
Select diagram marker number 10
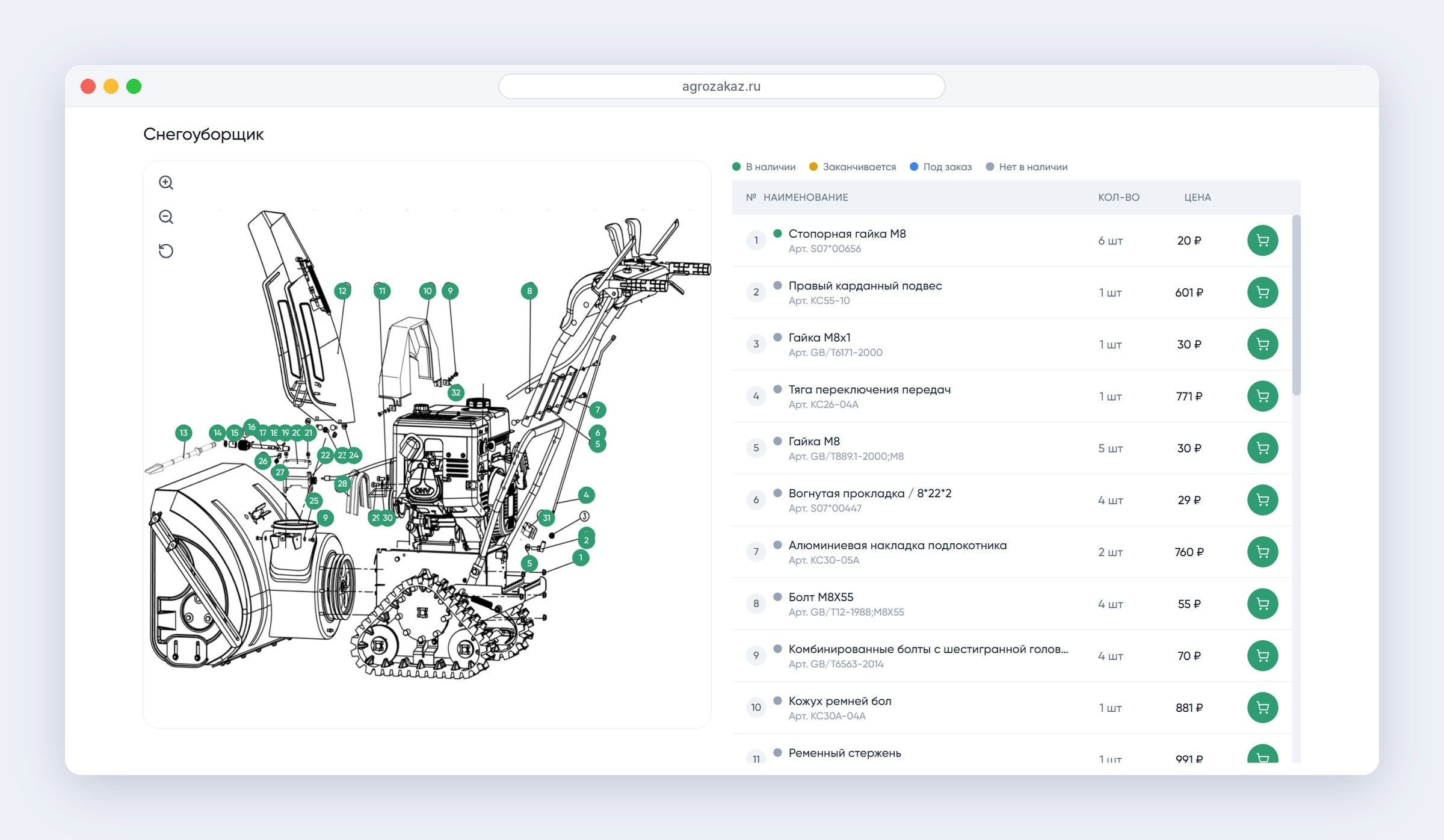[427, 291]
